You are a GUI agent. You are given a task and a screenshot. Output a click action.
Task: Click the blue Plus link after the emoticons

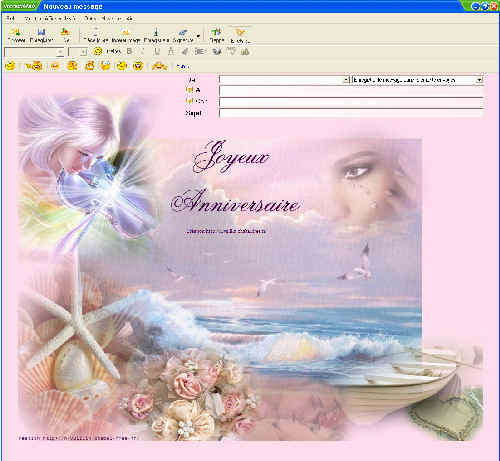[x=182, y=67]
